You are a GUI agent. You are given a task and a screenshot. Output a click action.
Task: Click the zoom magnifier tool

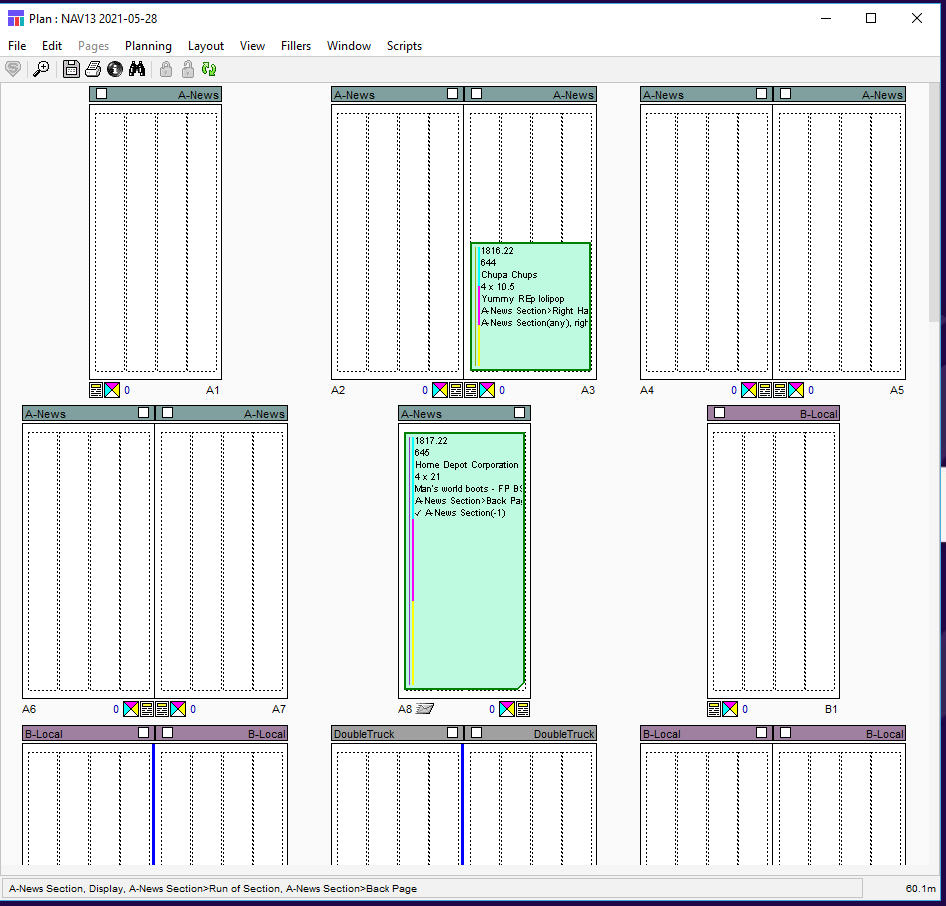click(41, 69)
